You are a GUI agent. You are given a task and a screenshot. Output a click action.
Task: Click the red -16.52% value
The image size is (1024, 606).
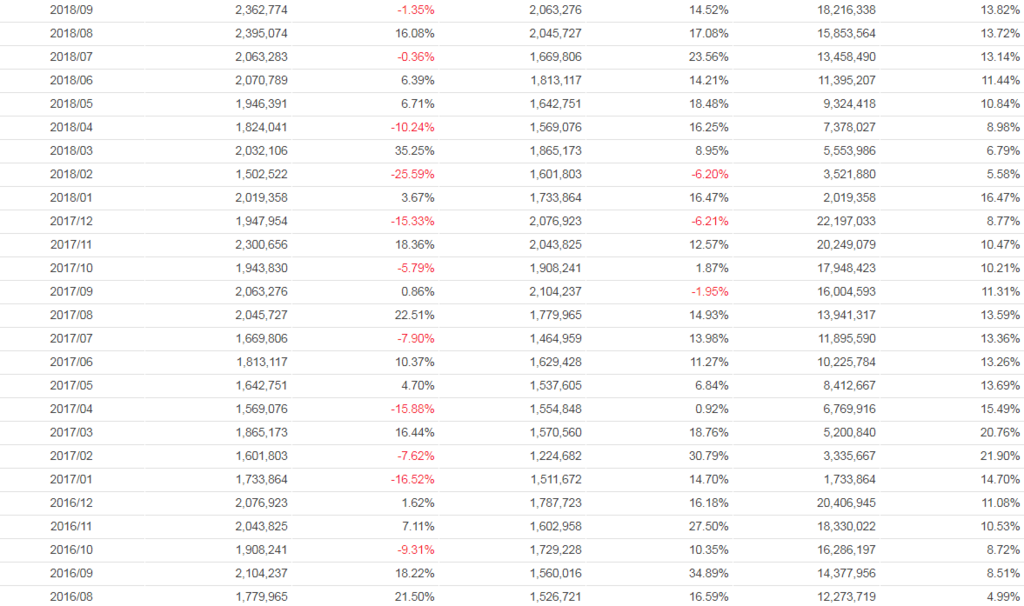(412, 480)
